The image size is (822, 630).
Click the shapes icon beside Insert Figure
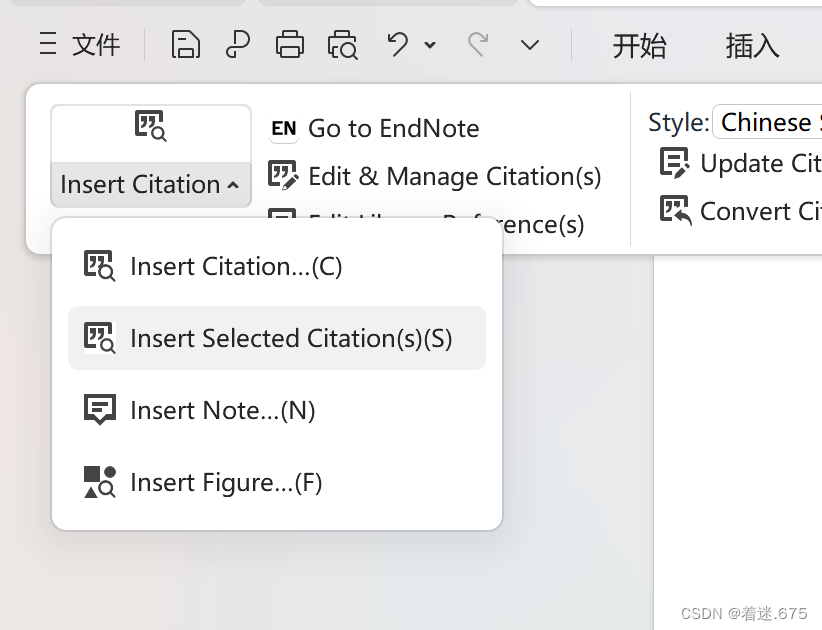[100, 482]
